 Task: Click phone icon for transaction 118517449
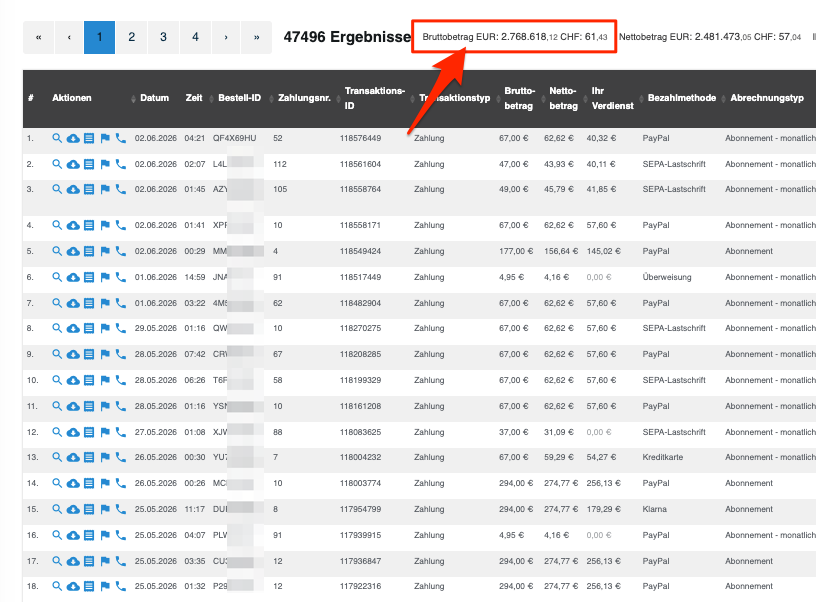tap(120, 277)
